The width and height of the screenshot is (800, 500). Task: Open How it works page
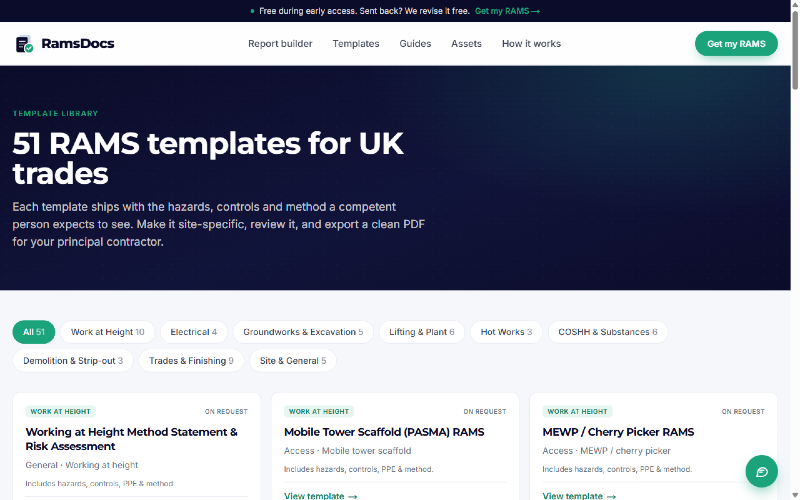(531, 44)
